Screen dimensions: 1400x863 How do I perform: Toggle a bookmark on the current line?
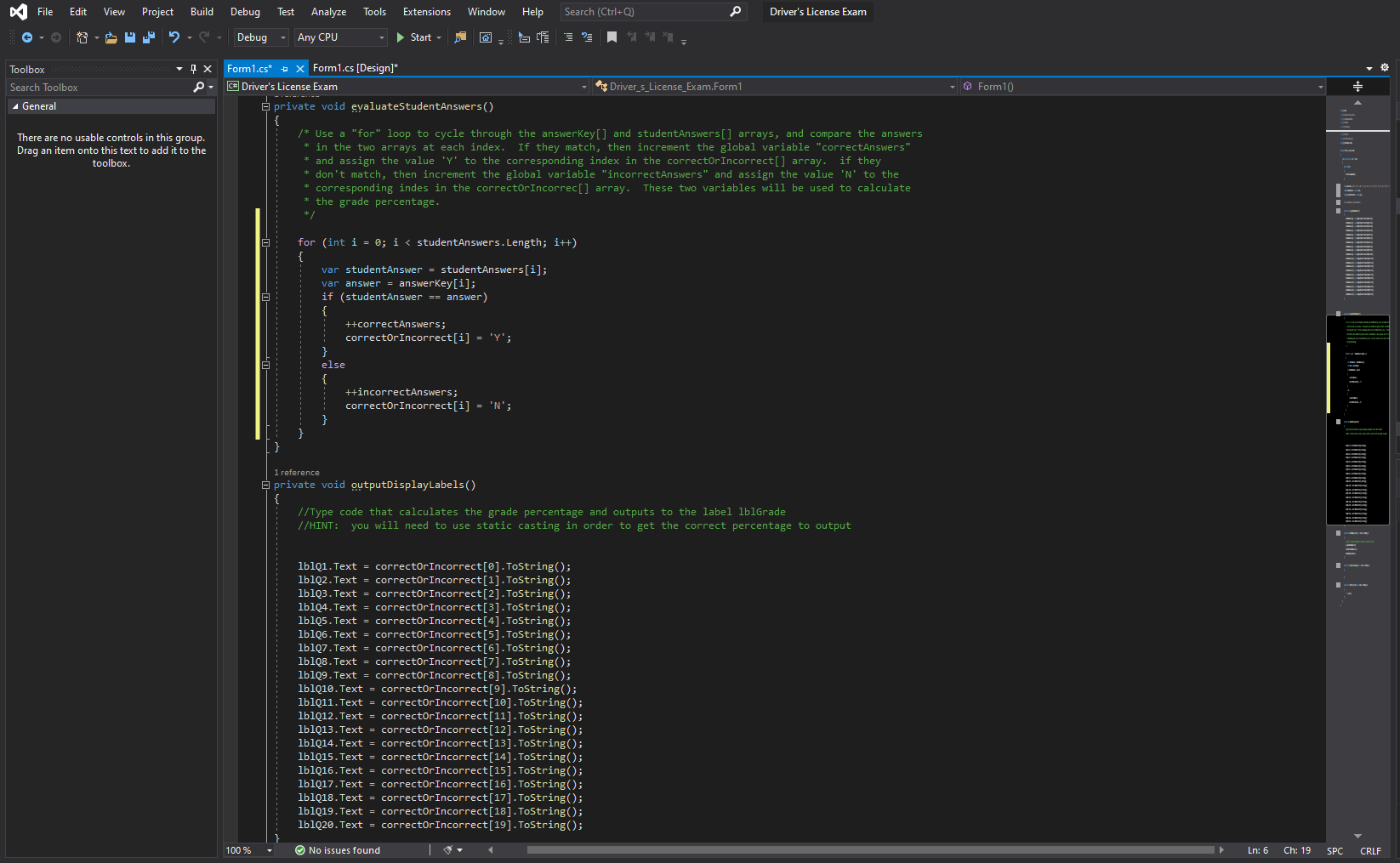(x=612, y=37)
